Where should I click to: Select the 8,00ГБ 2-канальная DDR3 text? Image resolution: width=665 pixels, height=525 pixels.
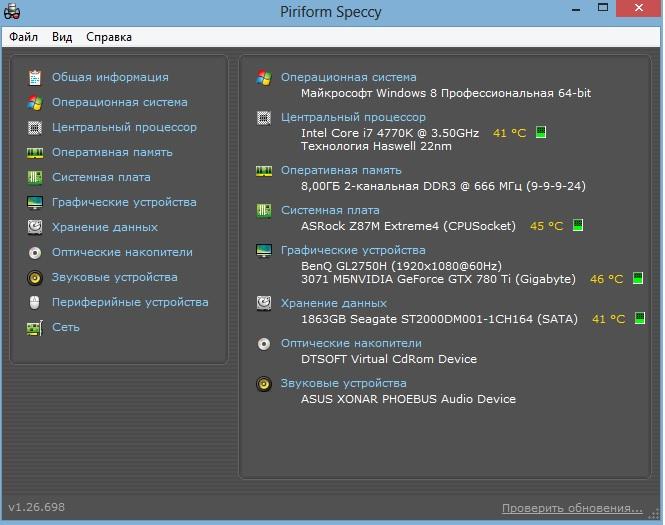[x=443, y=186]
